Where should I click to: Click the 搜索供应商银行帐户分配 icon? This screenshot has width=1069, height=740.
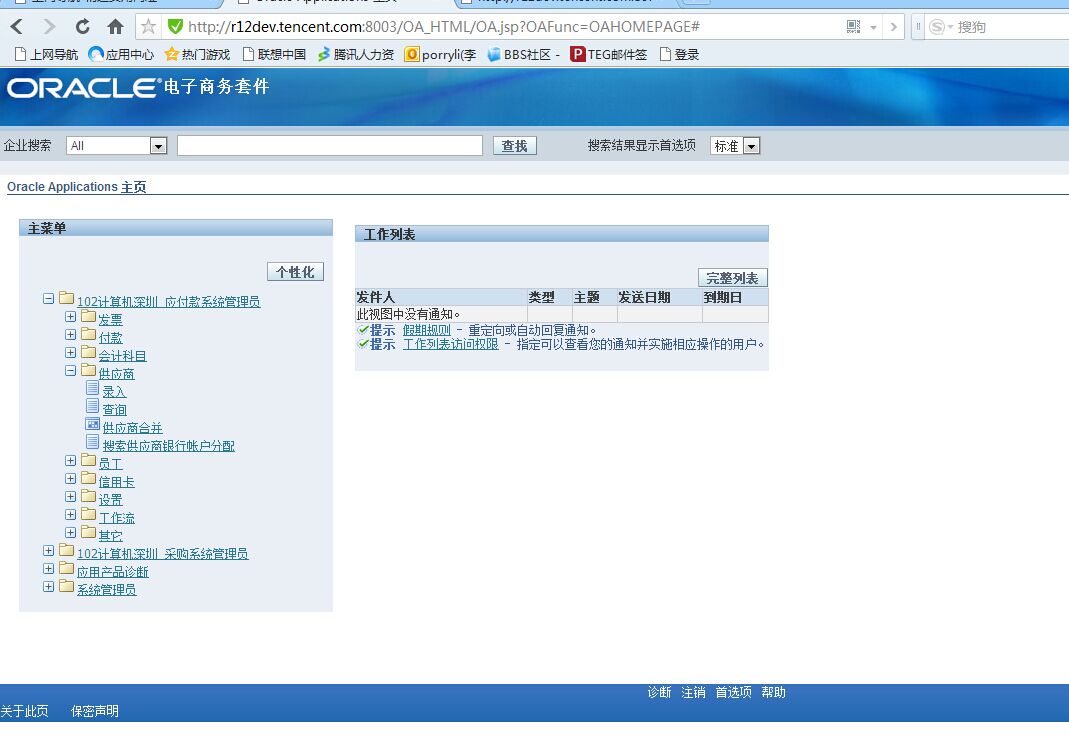(x=93, y=444)
